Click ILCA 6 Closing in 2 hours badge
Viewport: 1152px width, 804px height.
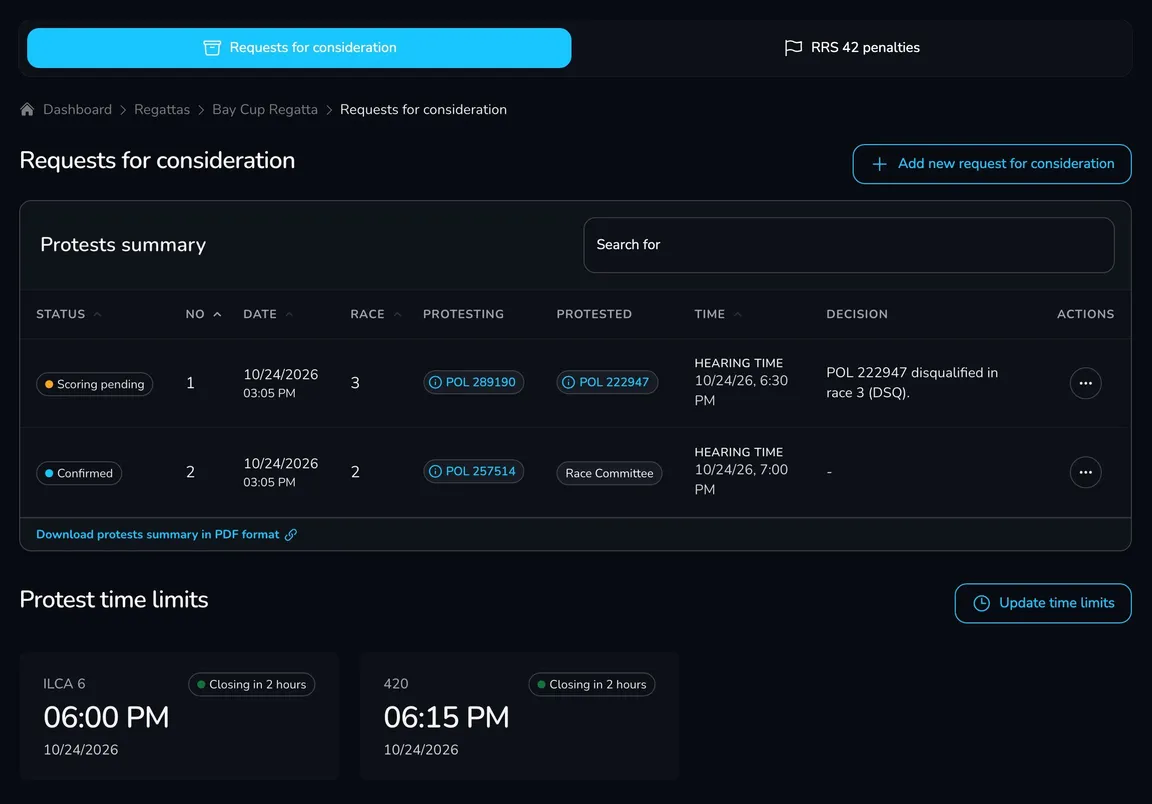[x=251, y=684]
